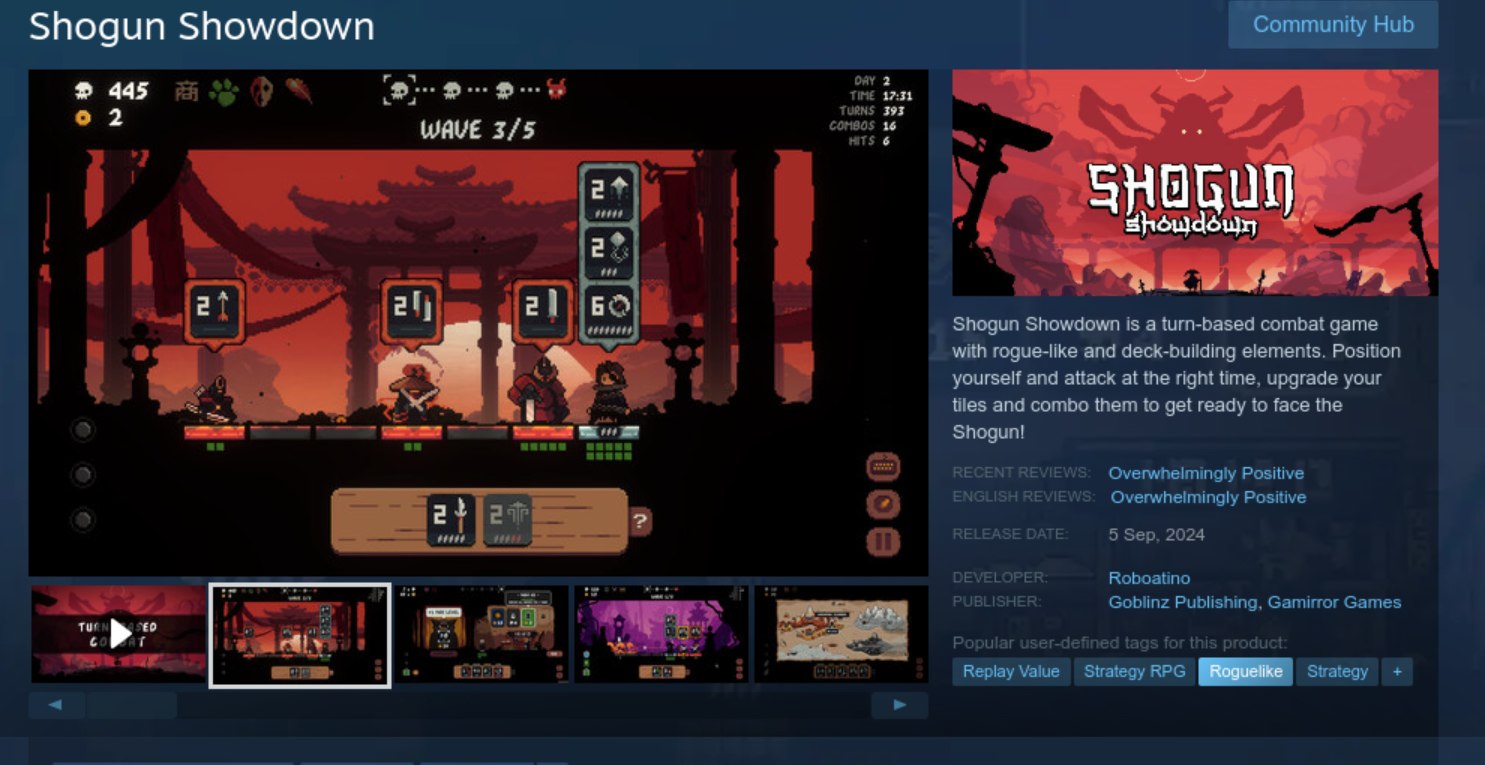
Task: Open English Reviews Overwhelmingly Positive link
Action: coord(1208,497)
